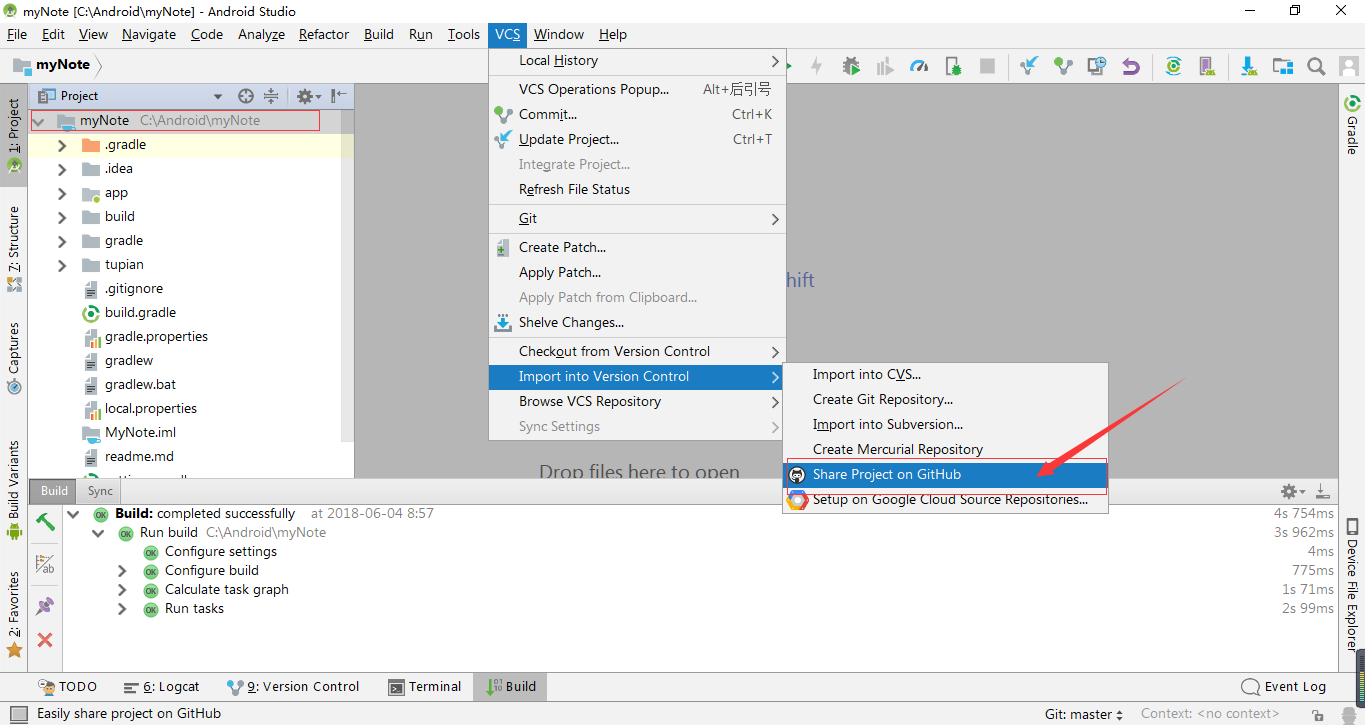The image size is (1365, 725).
Task: Toggle the 1: Project side tab
Action: pyautogui.click(x=14, y=136)
